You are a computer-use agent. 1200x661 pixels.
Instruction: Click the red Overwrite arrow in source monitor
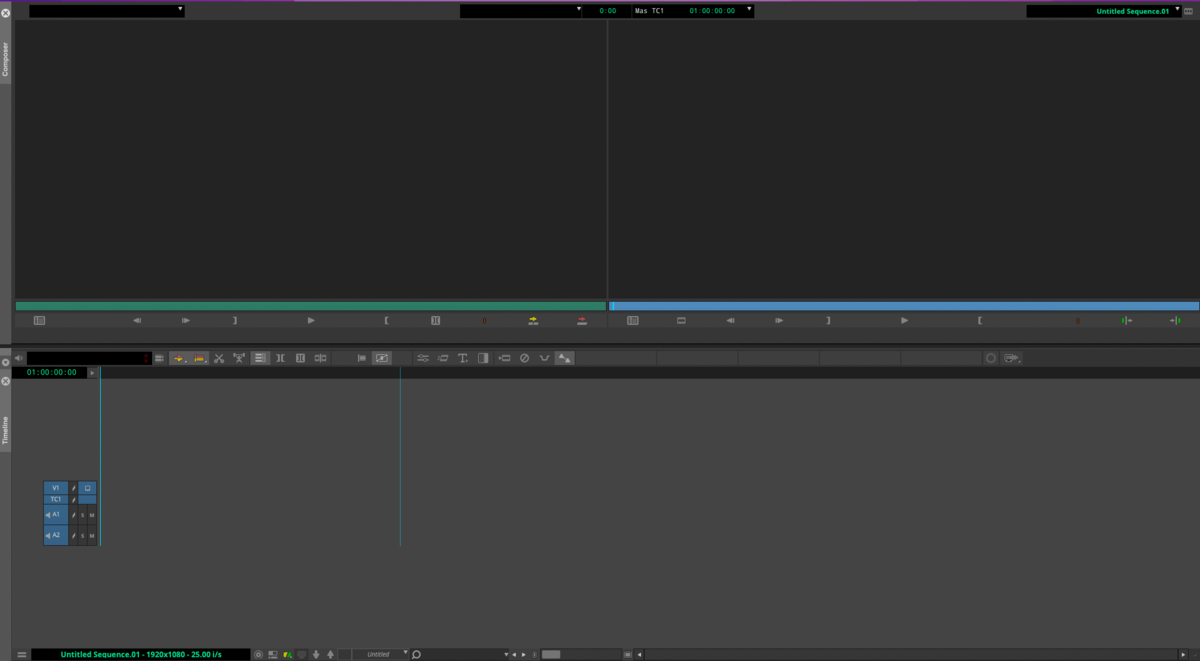tap(582, 320)
